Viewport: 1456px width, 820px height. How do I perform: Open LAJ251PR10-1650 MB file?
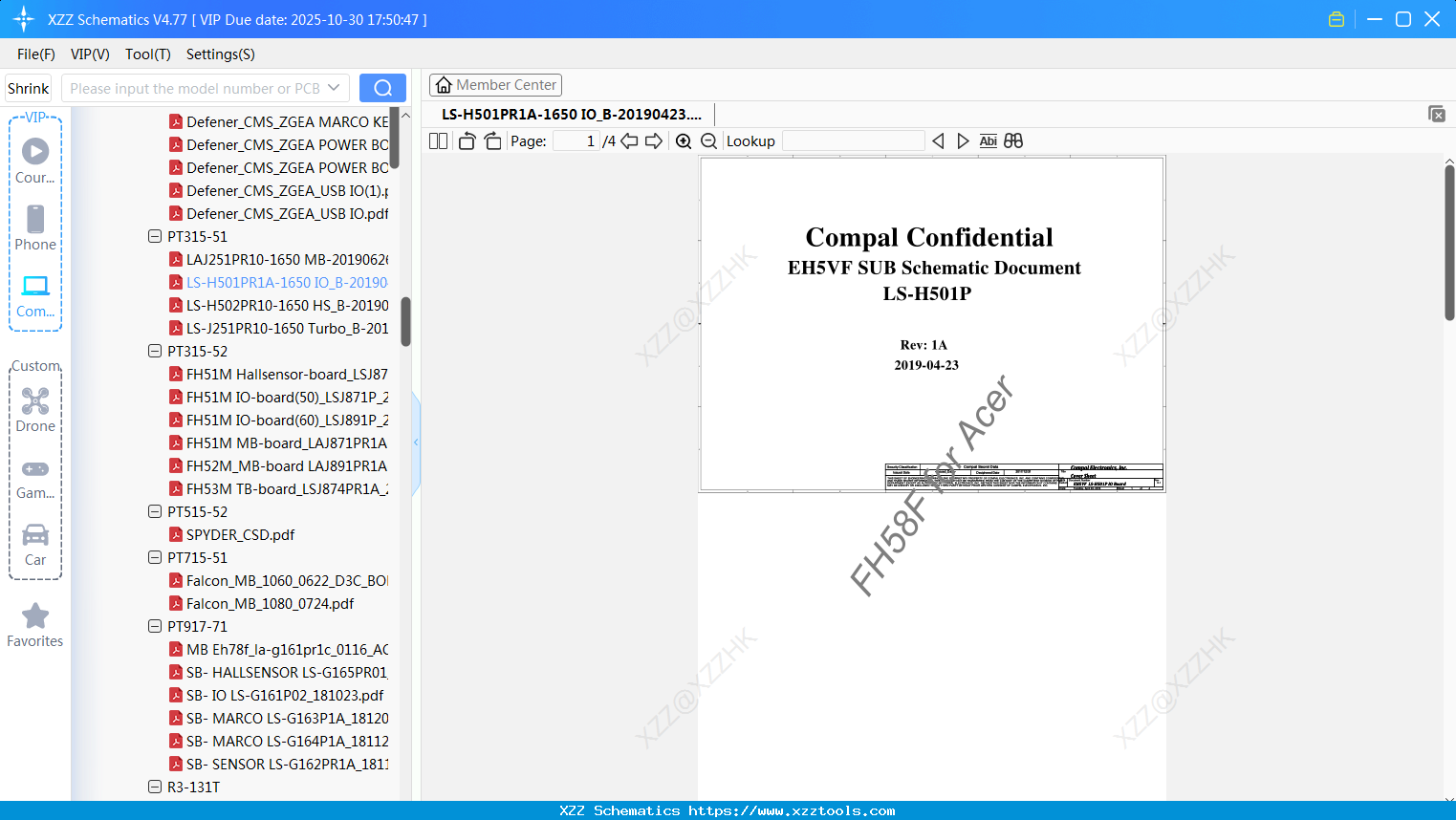[x=278, y=259]
